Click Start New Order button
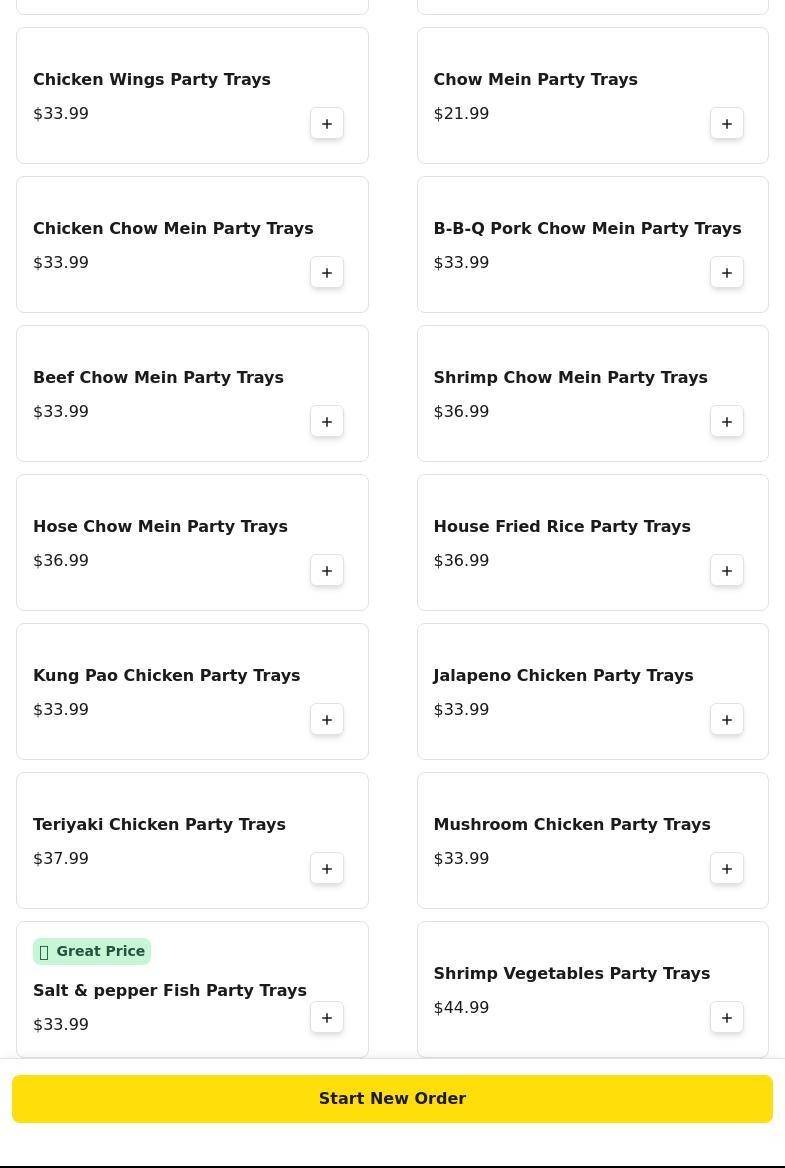Image resolution: width=785 pixels, height=1168 pixels. tap(392, 1099)
